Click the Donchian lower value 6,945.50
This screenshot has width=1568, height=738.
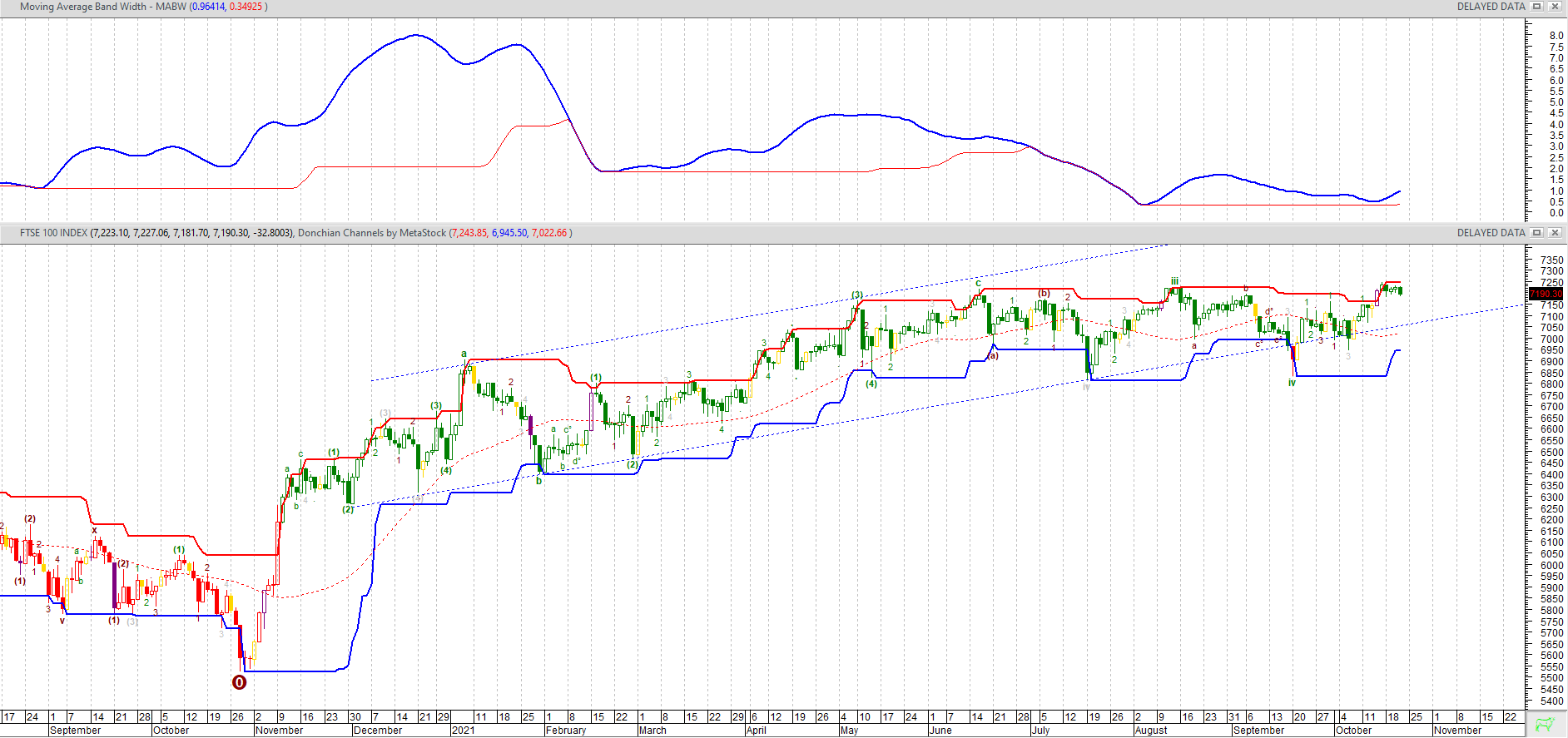509,233
